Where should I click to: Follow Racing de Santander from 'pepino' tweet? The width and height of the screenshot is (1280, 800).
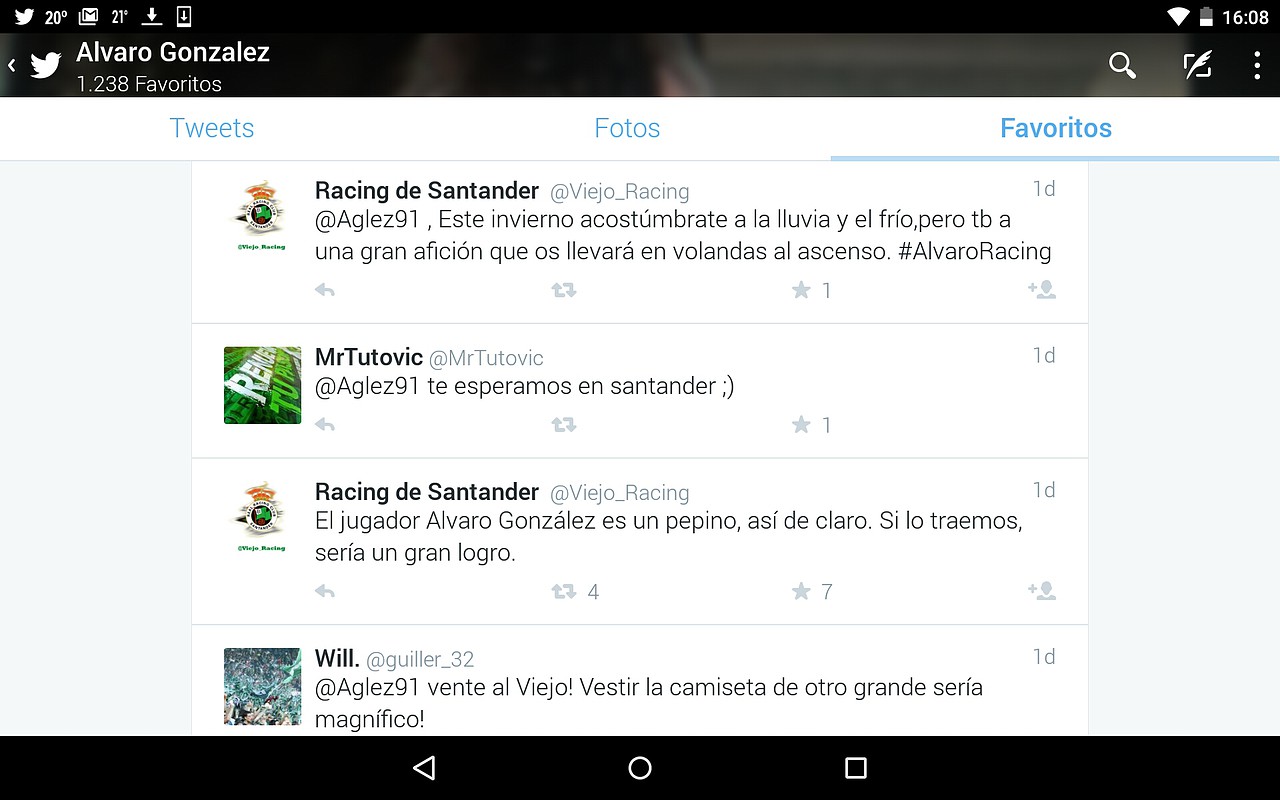click(x=1042, y=592)
